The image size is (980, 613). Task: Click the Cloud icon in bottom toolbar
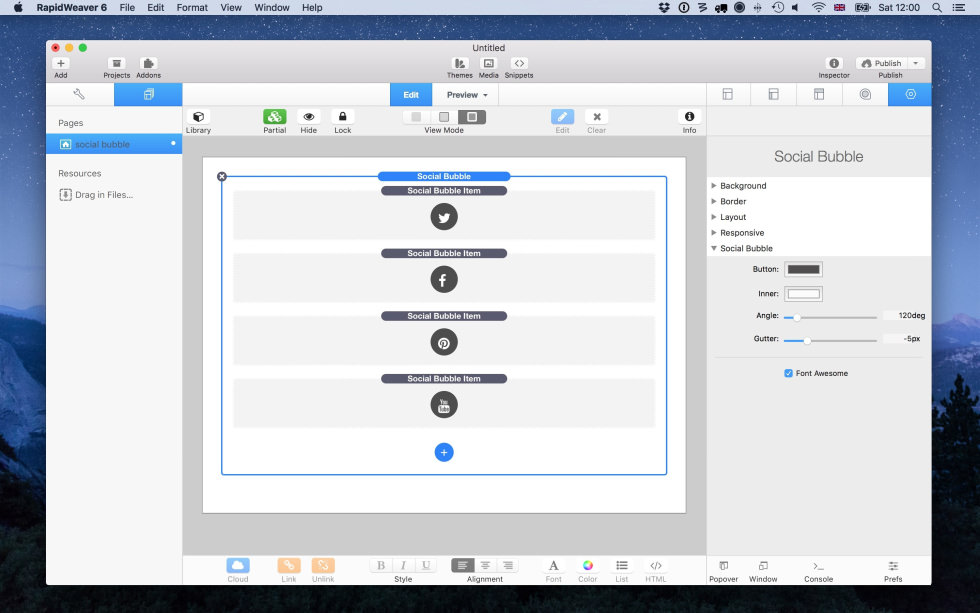pos(238,566)
